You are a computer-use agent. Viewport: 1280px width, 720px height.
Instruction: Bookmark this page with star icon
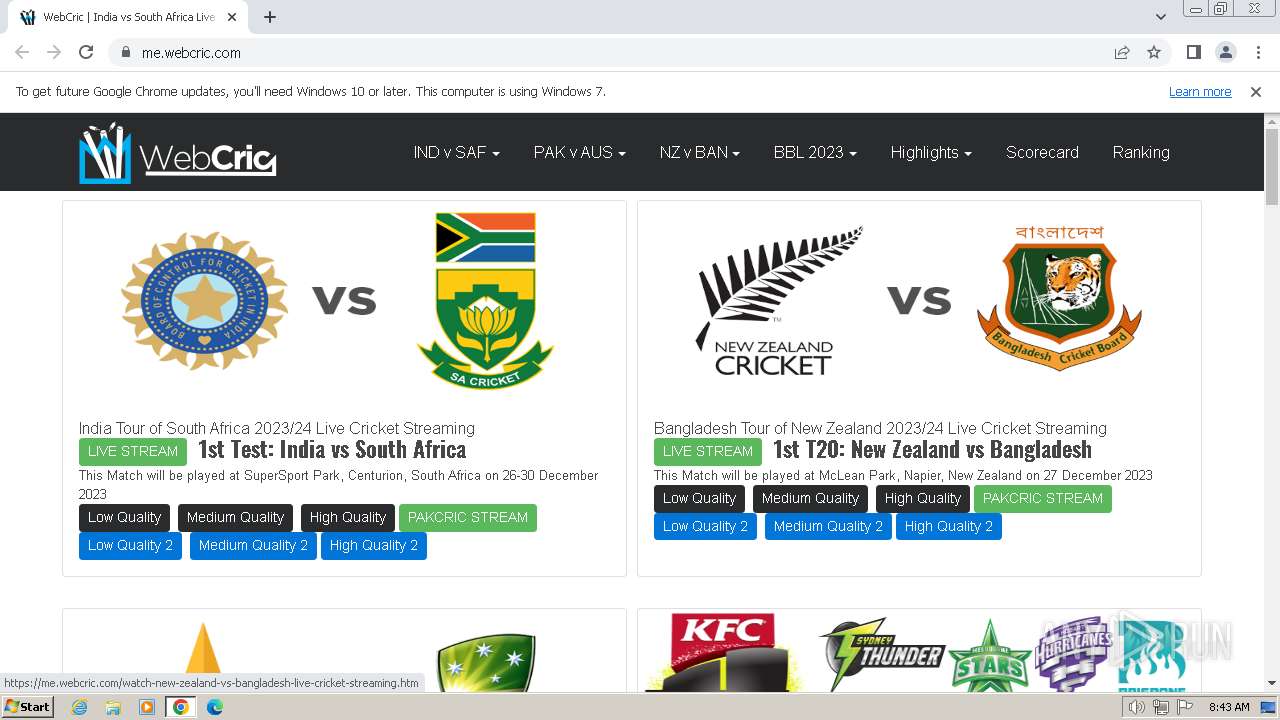[1154, 53]
